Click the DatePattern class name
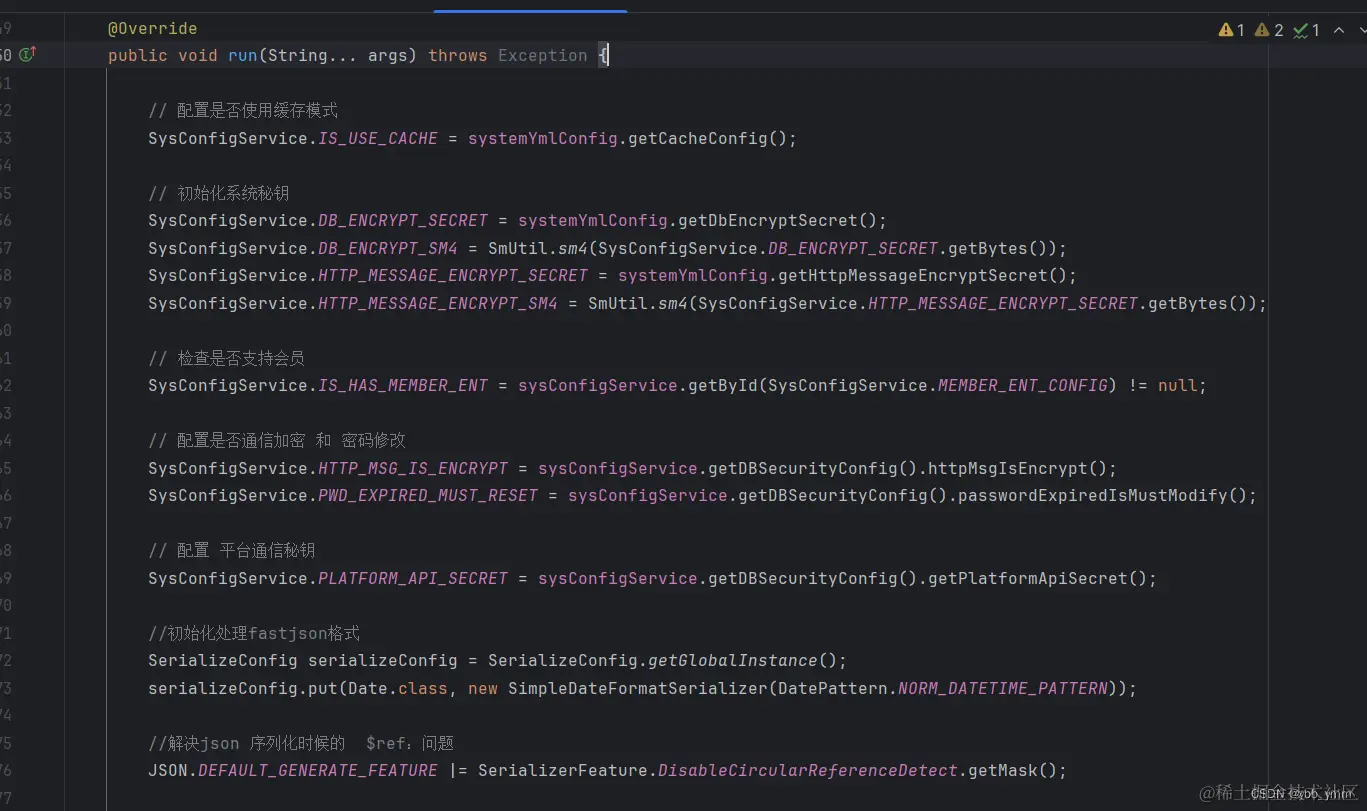Screen dimensions: 1367x811 tap(833, 688)
